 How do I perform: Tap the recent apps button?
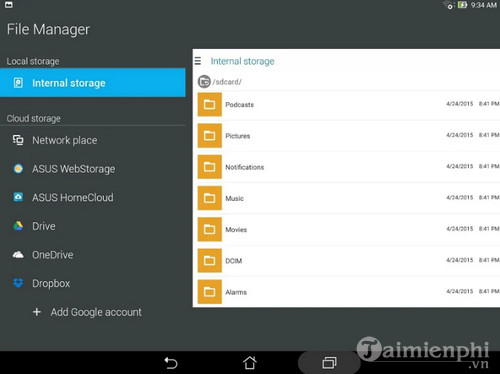click(329, 363)
